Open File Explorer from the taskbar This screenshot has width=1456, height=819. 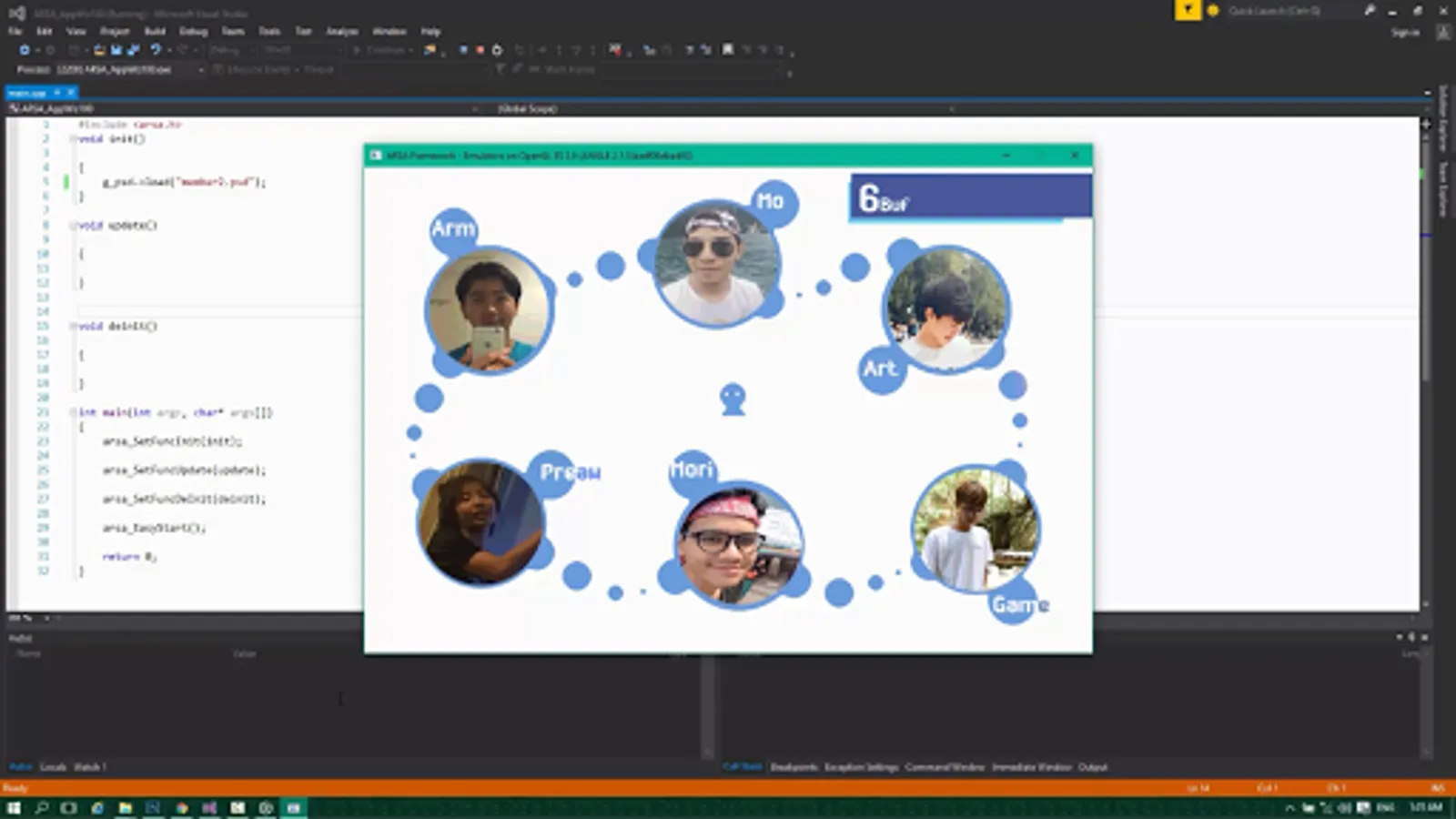[x=126, y=808]
